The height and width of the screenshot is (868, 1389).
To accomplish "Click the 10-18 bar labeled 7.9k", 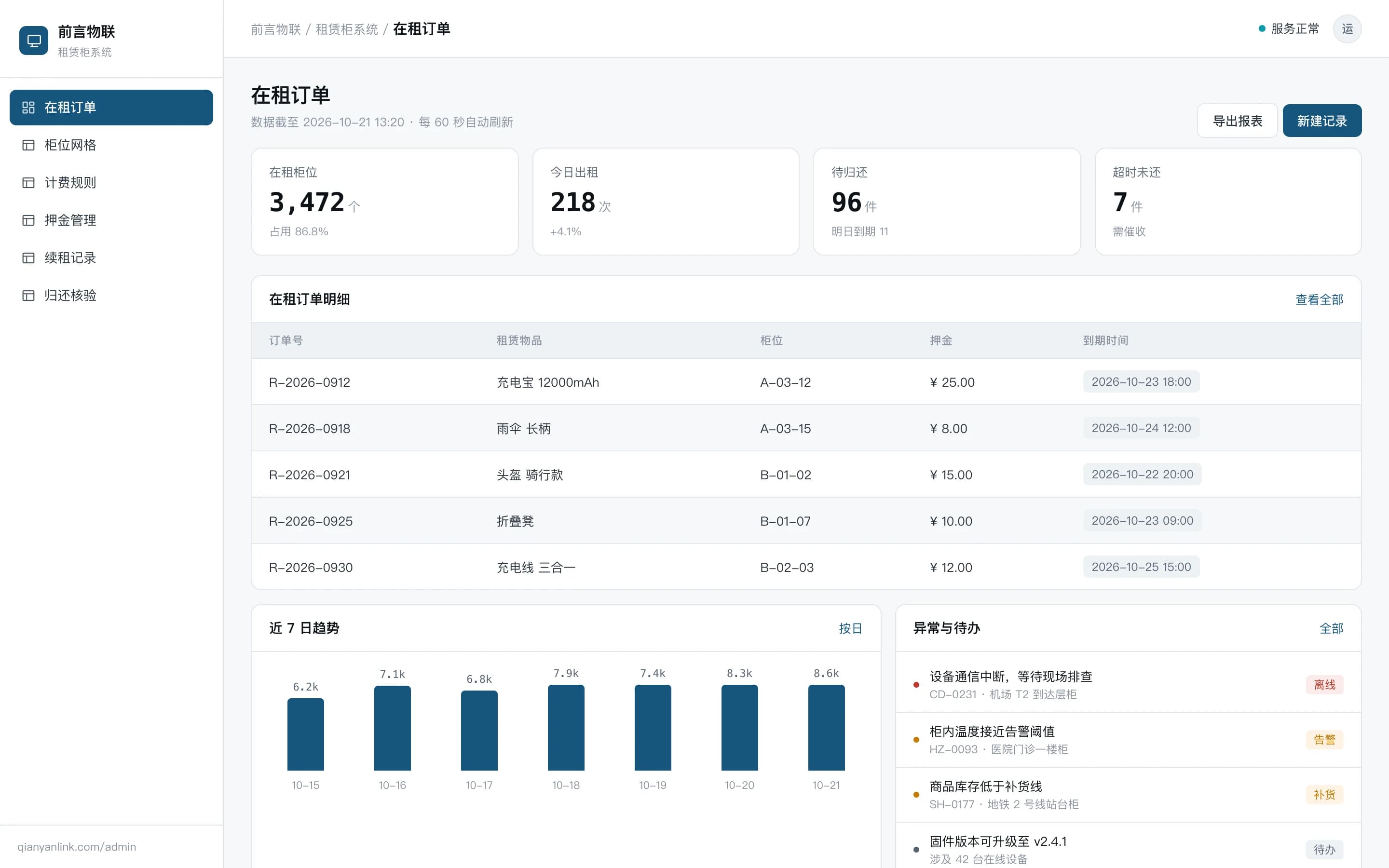I will pyautogui.click(x=566, y=727).
